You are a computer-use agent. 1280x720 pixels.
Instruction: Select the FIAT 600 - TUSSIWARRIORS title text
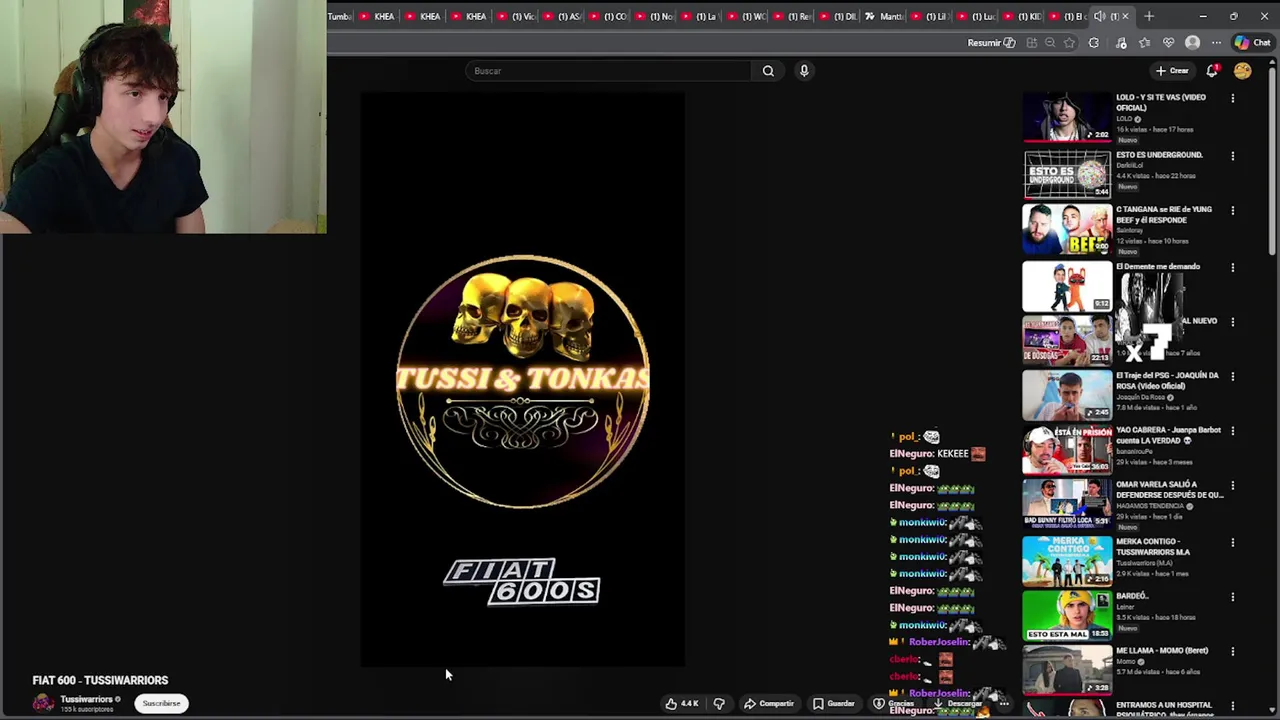point(100,680)
